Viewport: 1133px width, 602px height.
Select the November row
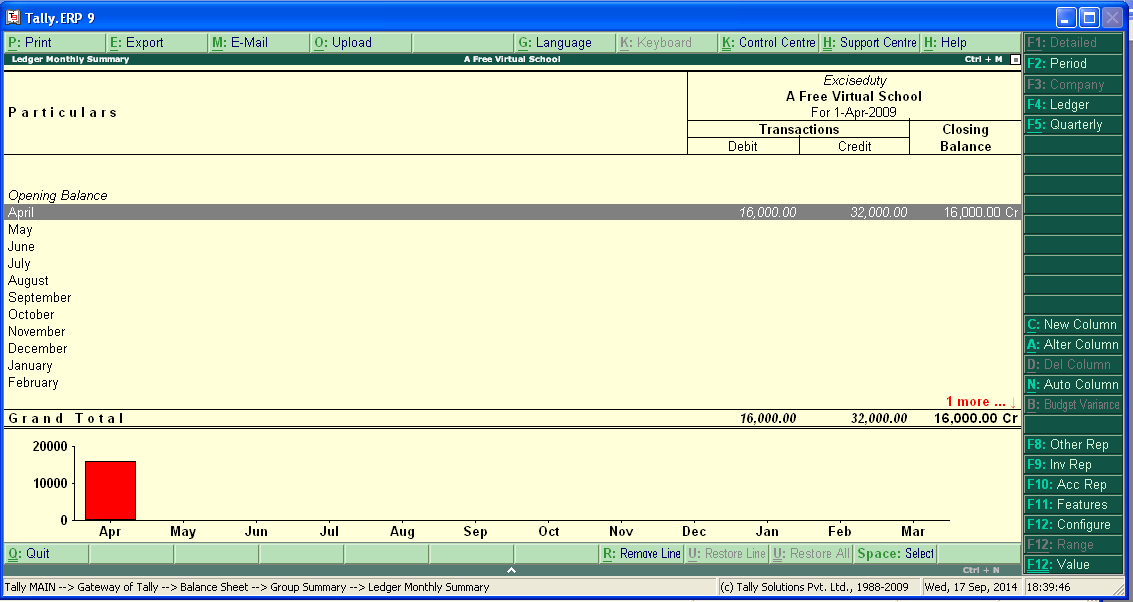click(512, 332)
